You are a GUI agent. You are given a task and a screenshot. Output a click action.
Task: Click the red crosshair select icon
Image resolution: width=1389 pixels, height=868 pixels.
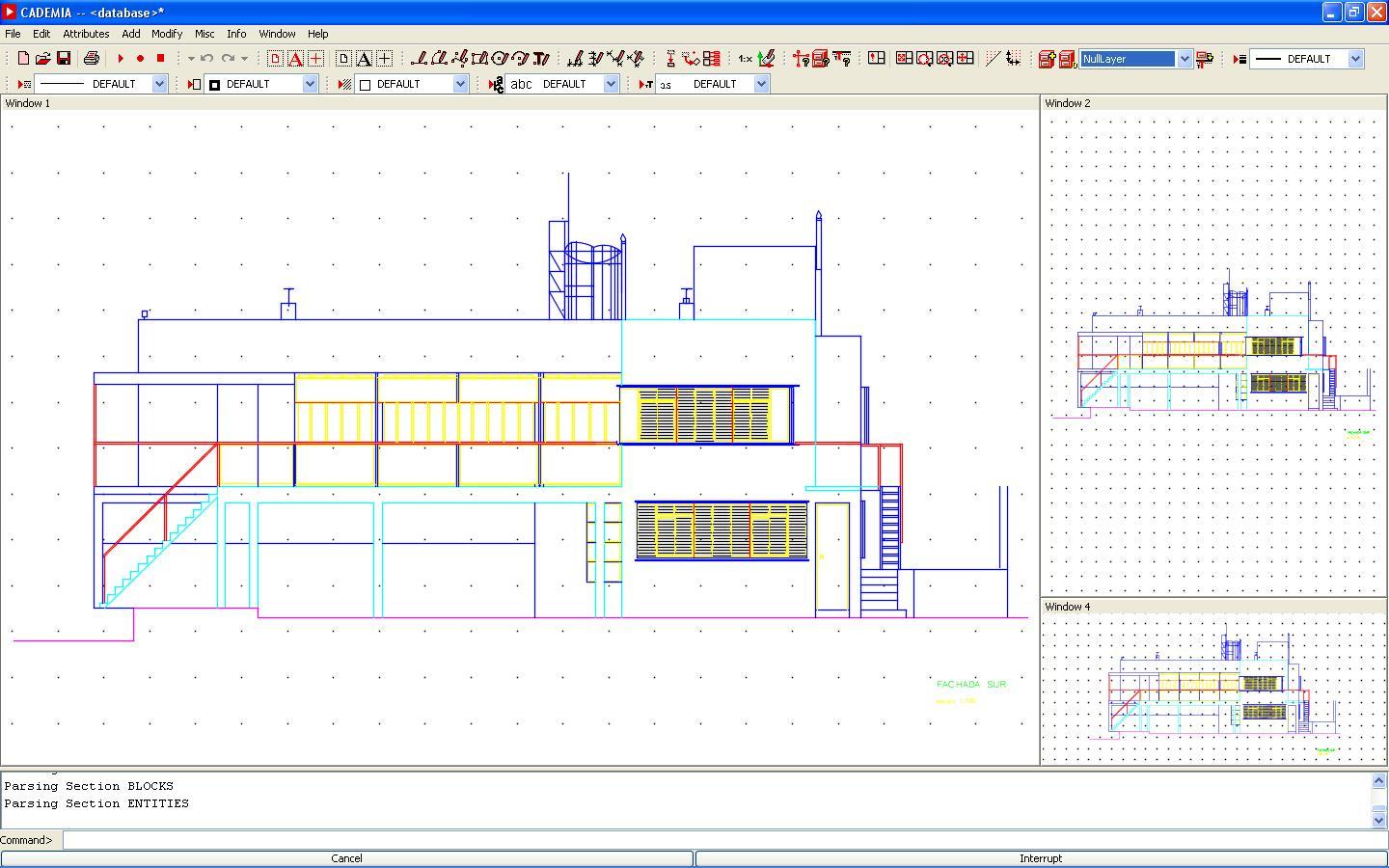click(315, 59)
